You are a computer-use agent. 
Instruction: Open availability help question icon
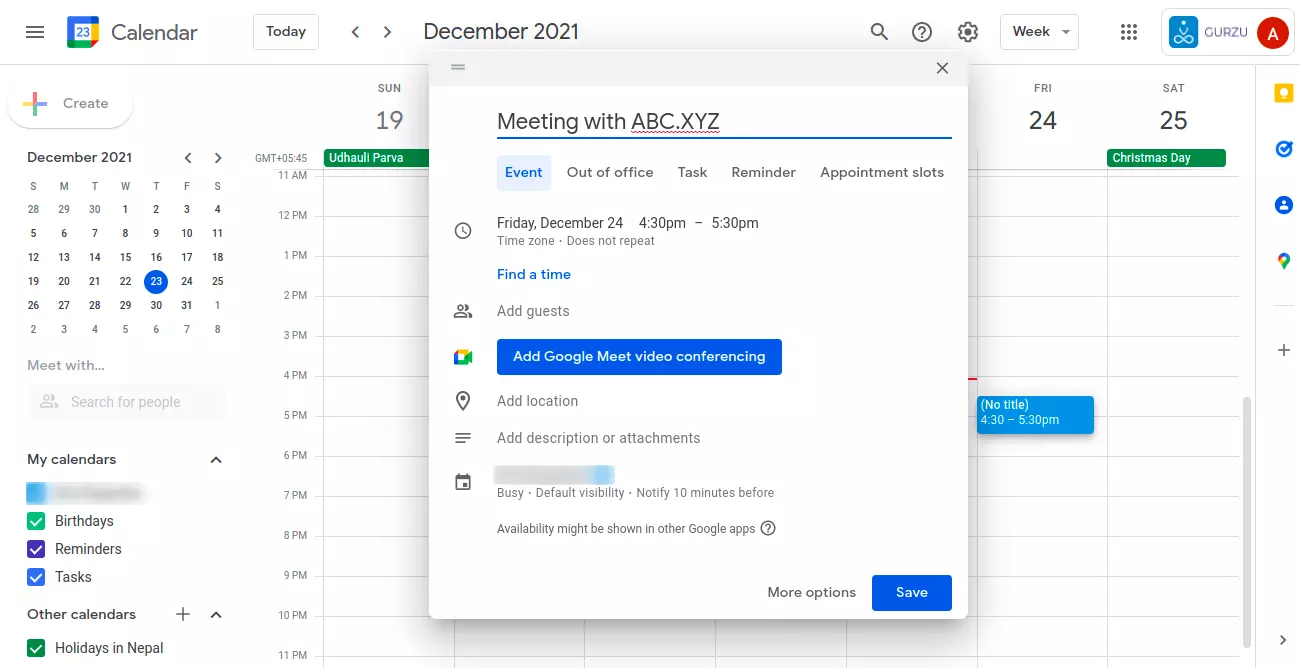point(768,529)
